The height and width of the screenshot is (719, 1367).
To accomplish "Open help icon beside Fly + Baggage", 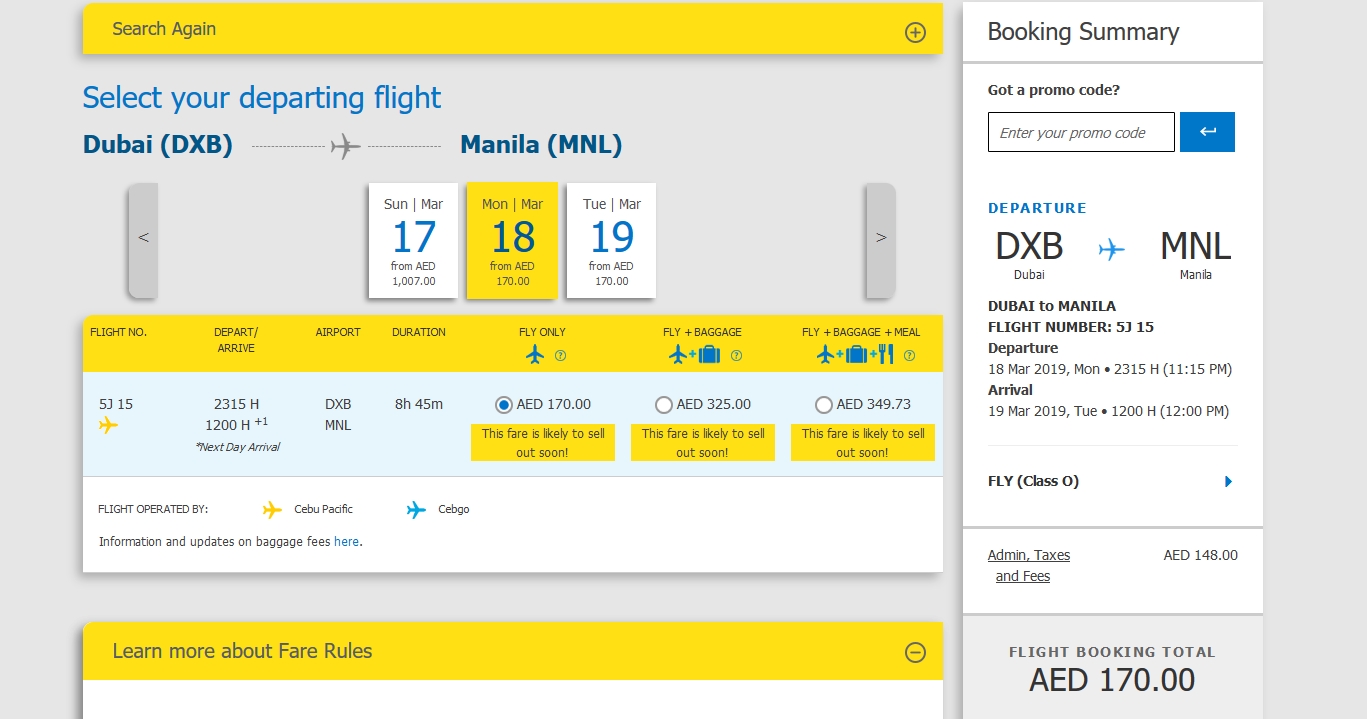I will pyautogui.click(x=737, y=355).
